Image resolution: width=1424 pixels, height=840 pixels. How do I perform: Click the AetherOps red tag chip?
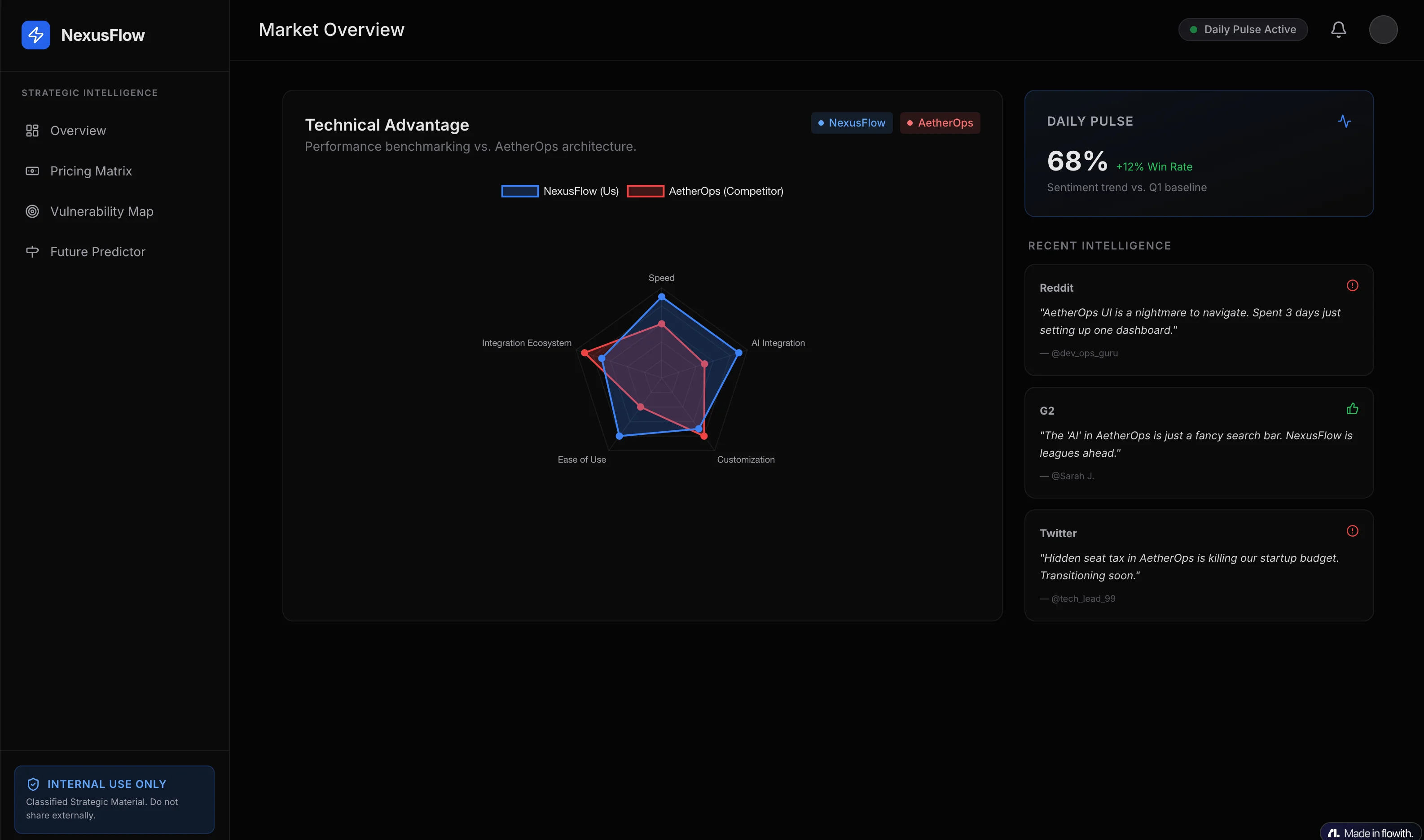(x=940, y=123)
